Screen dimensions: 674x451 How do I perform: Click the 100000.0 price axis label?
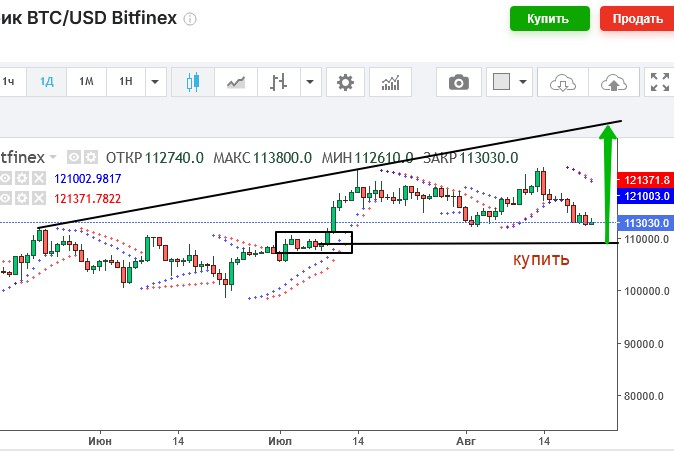click(646, 291)
